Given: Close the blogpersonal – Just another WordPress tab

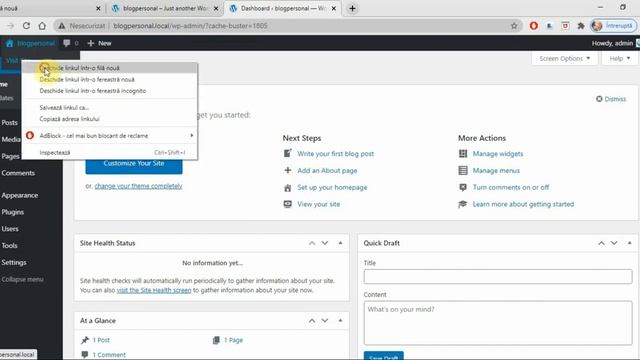Looking at the screenshot, I should pyautogui.click(x=216, y=8).
